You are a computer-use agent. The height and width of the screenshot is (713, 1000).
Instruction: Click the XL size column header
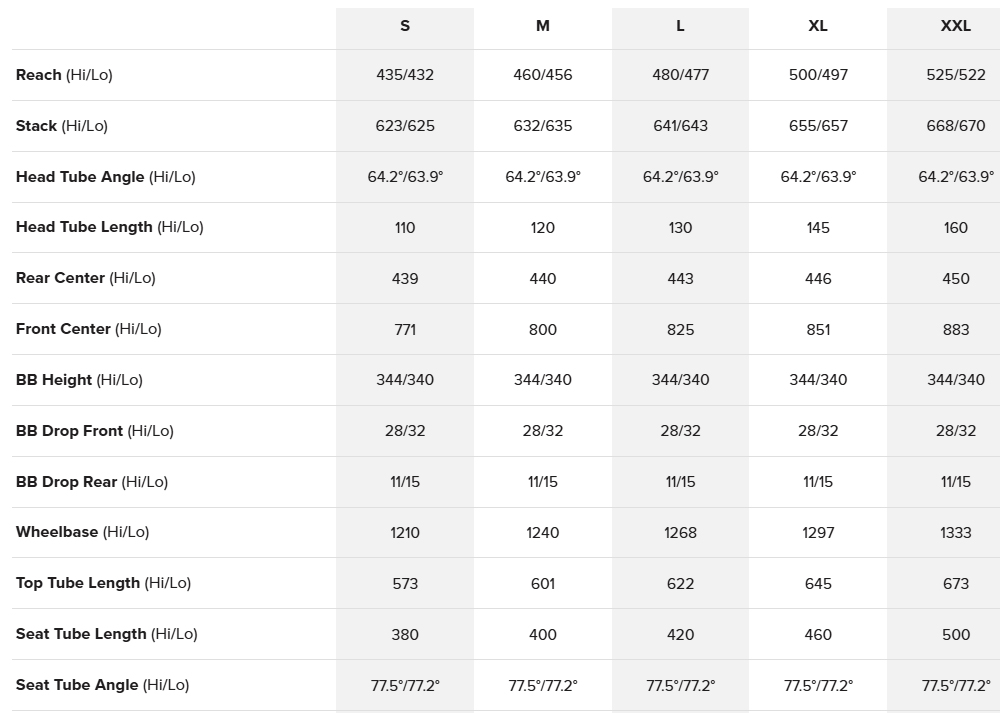pyautogui.click(x=818, y=26)
